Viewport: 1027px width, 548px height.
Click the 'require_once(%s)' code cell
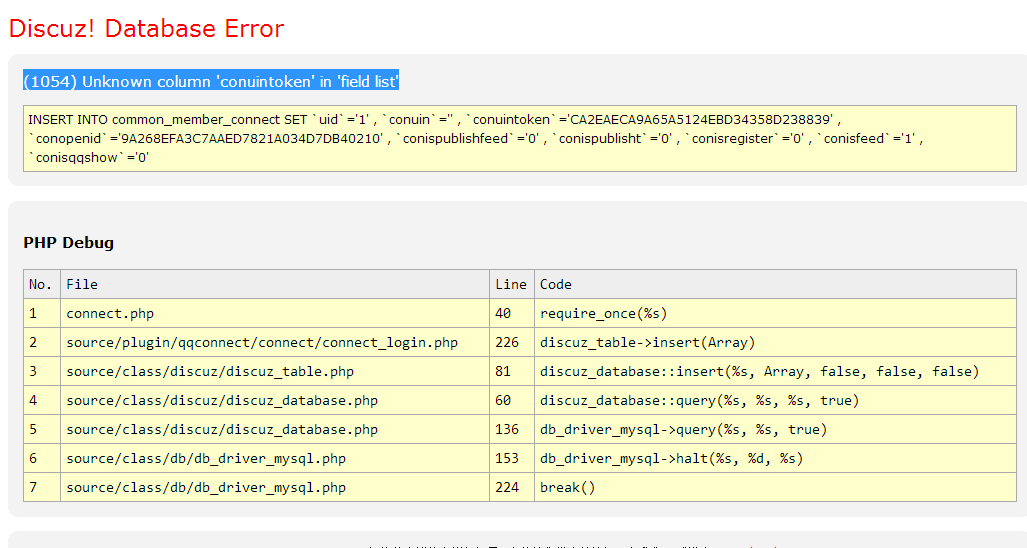tap(604, 313)
